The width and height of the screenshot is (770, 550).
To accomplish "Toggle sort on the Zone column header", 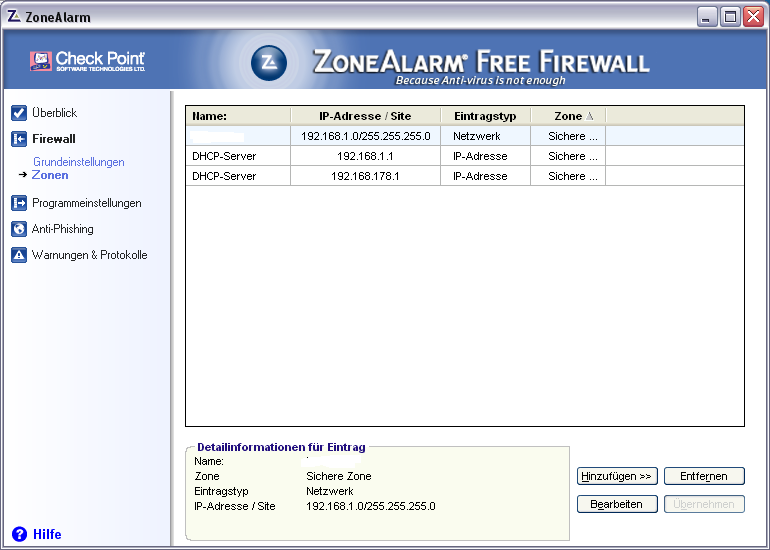I will pyautogui.click(x=568, y=116).
